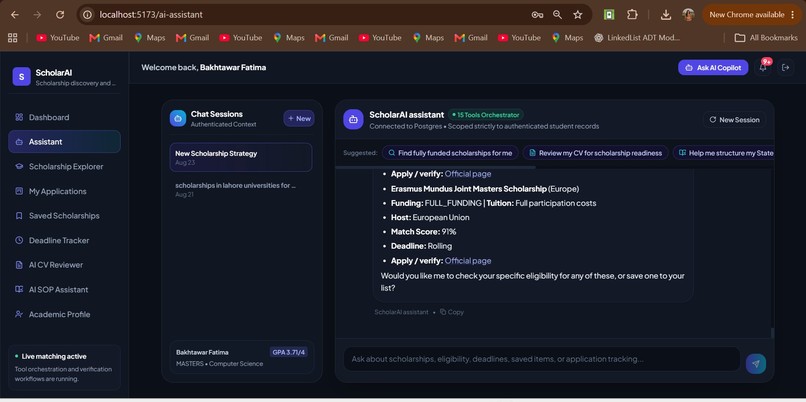Open the Chrome profile avatar
This screenshot has width=806, height=402.
point(688,15)
